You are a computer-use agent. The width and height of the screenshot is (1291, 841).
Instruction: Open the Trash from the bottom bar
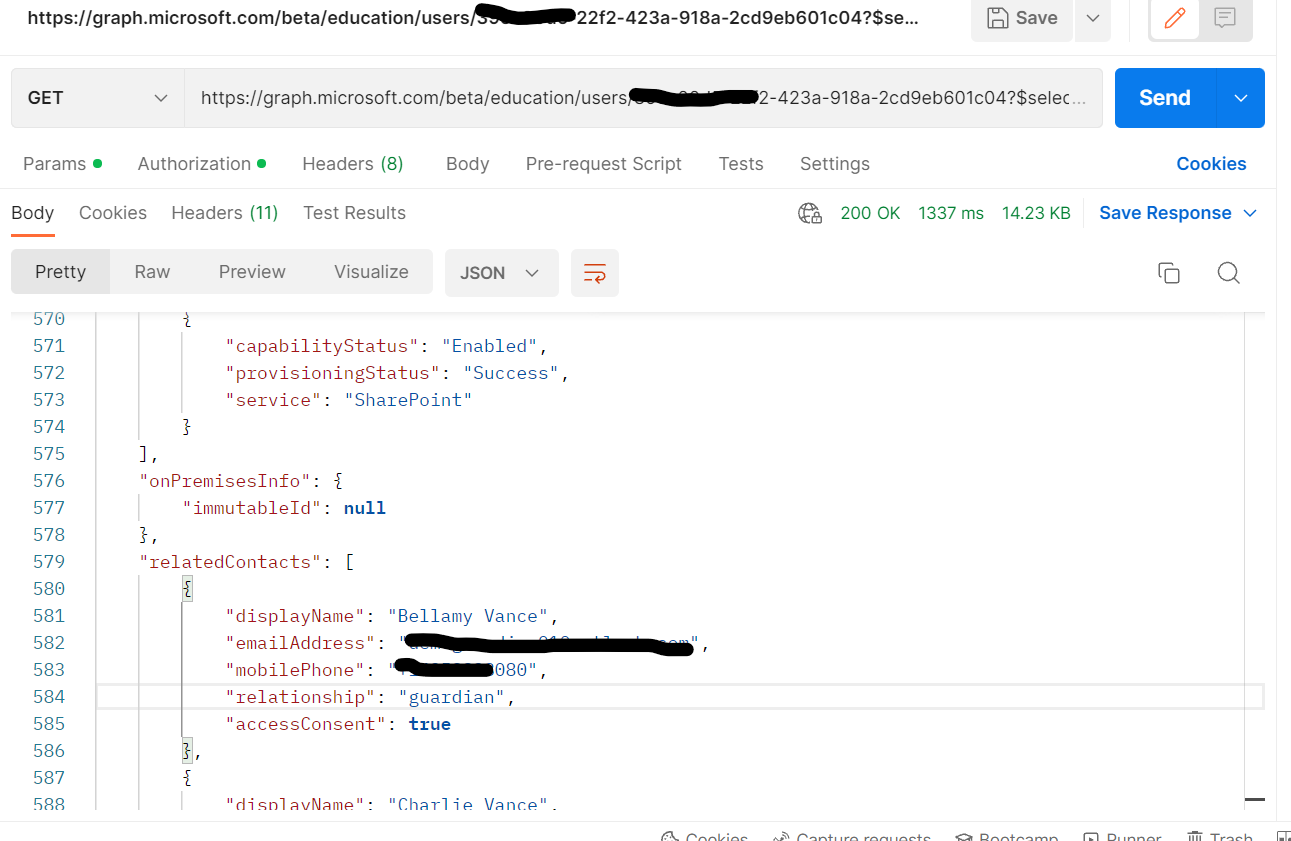point(1219,837)
